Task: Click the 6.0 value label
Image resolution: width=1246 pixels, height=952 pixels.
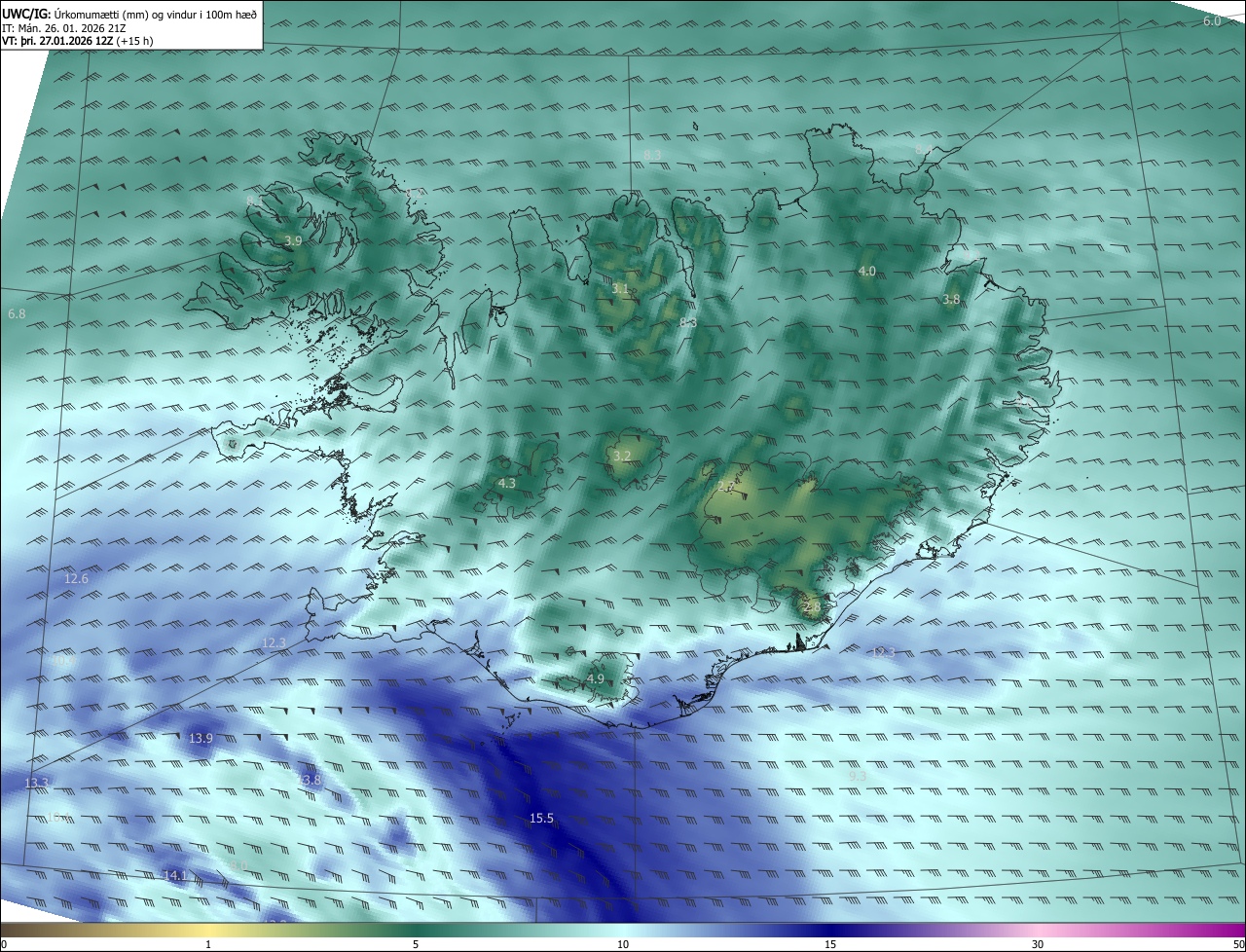Action: pos(1212,21)
